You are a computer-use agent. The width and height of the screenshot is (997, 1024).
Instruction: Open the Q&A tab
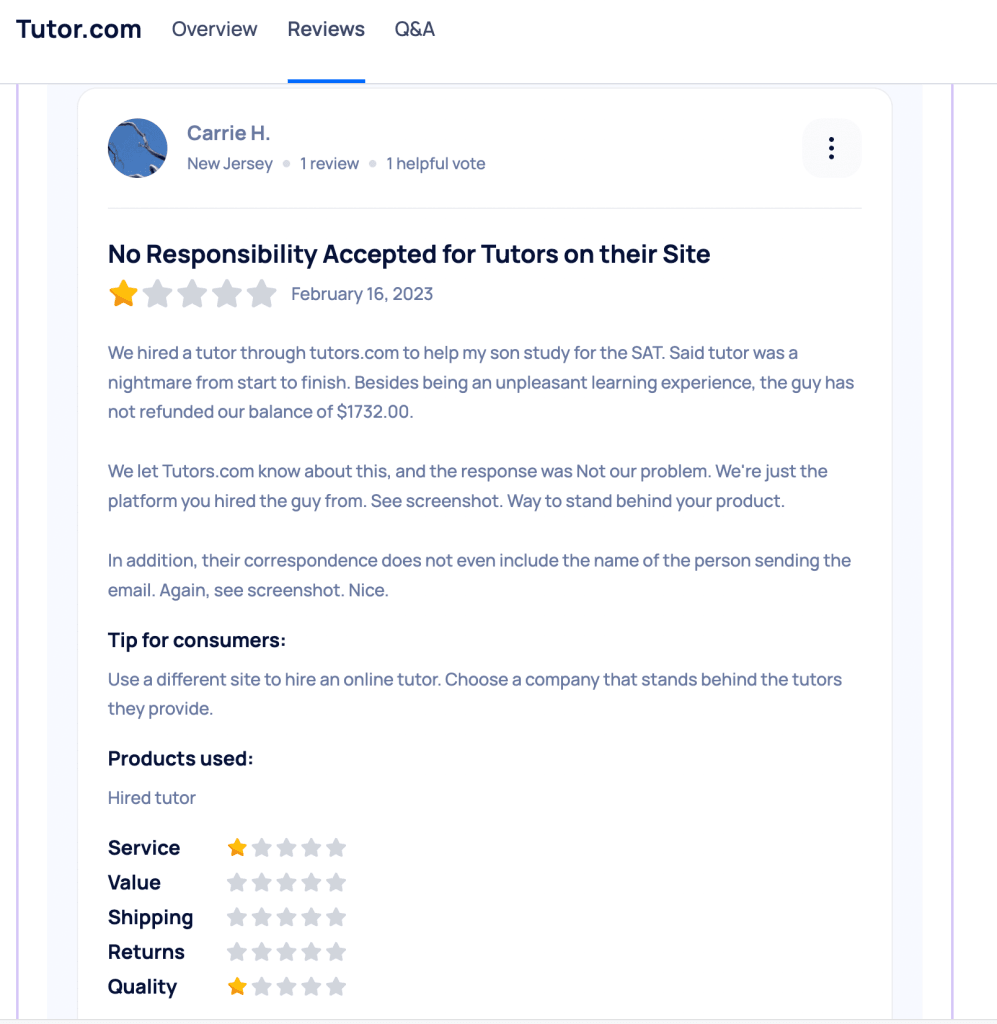coord(414,30)
